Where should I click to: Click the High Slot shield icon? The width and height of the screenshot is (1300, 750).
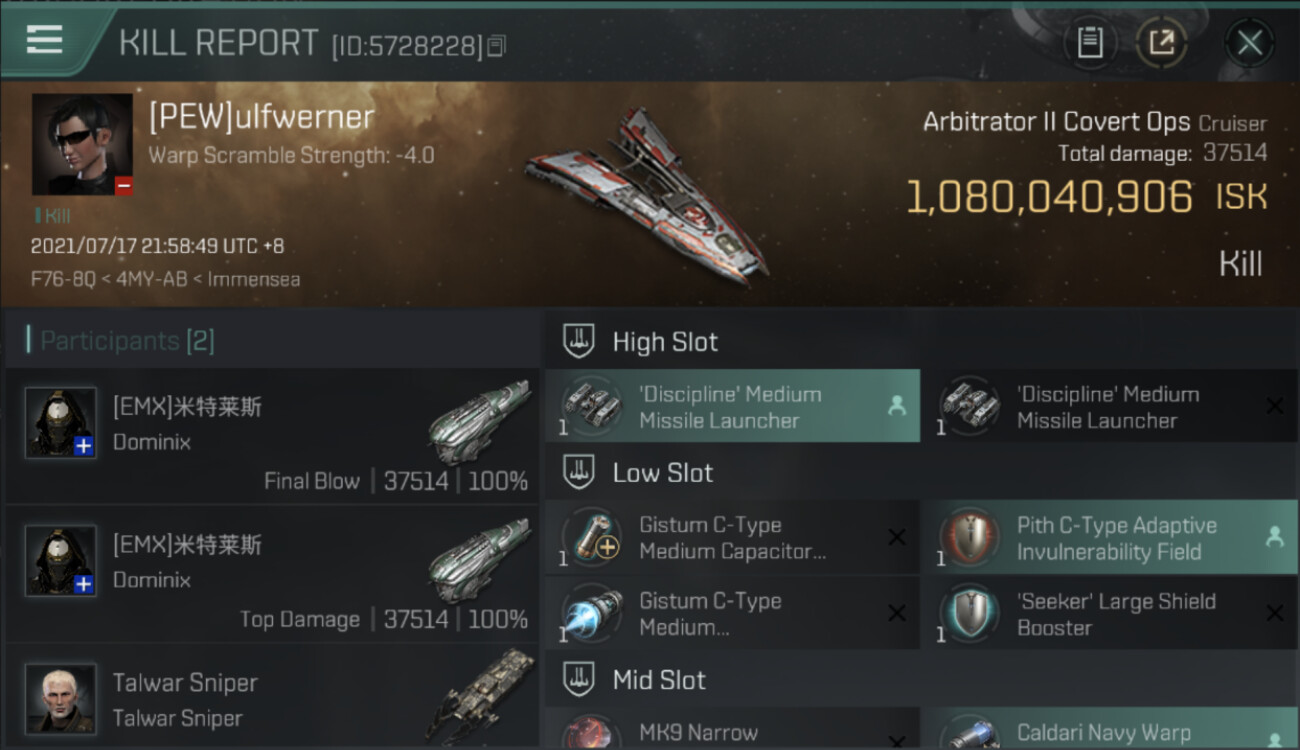tap(579, 341)
